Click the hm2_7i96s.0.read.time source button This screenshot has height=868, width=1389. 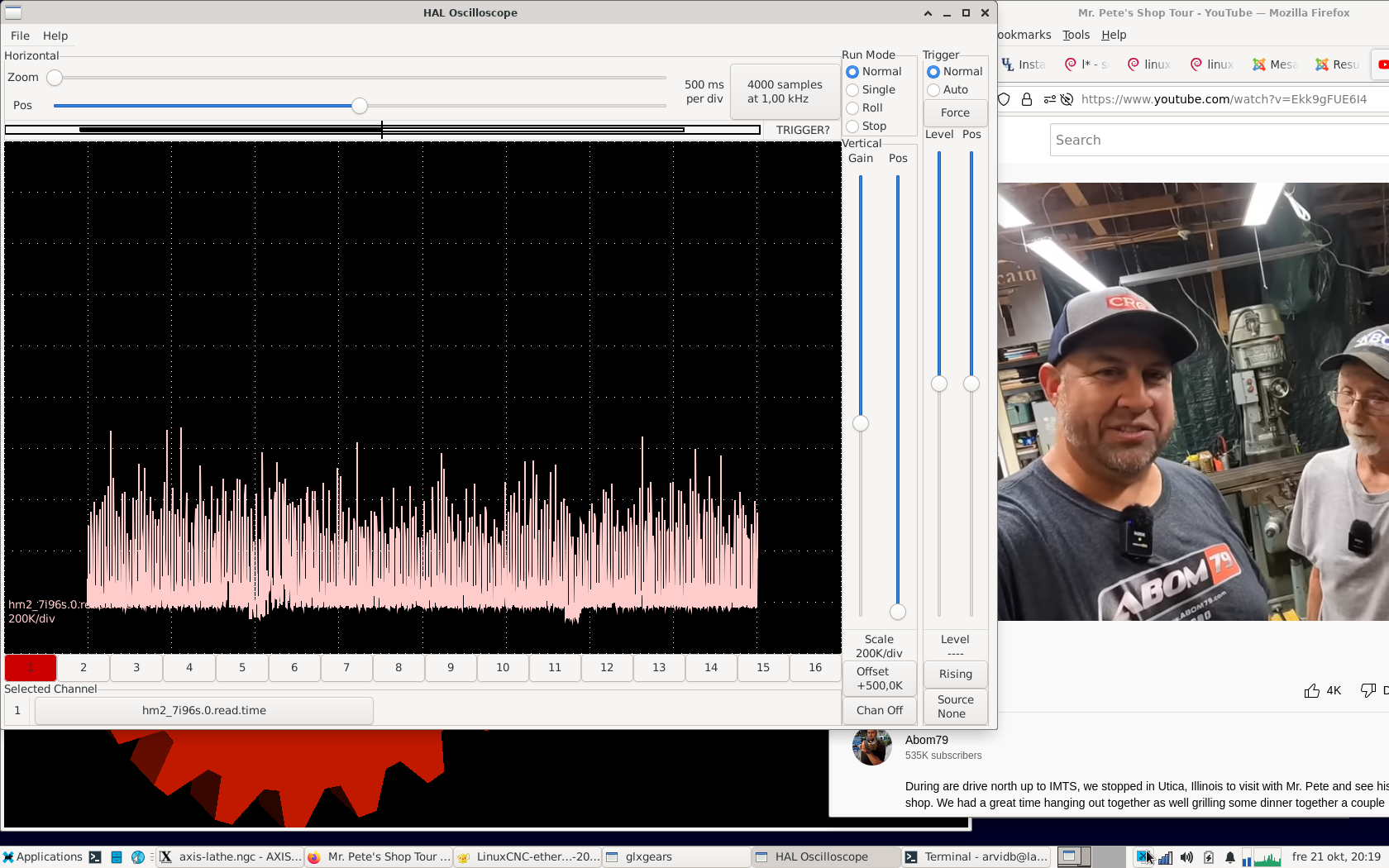[204, 710]
